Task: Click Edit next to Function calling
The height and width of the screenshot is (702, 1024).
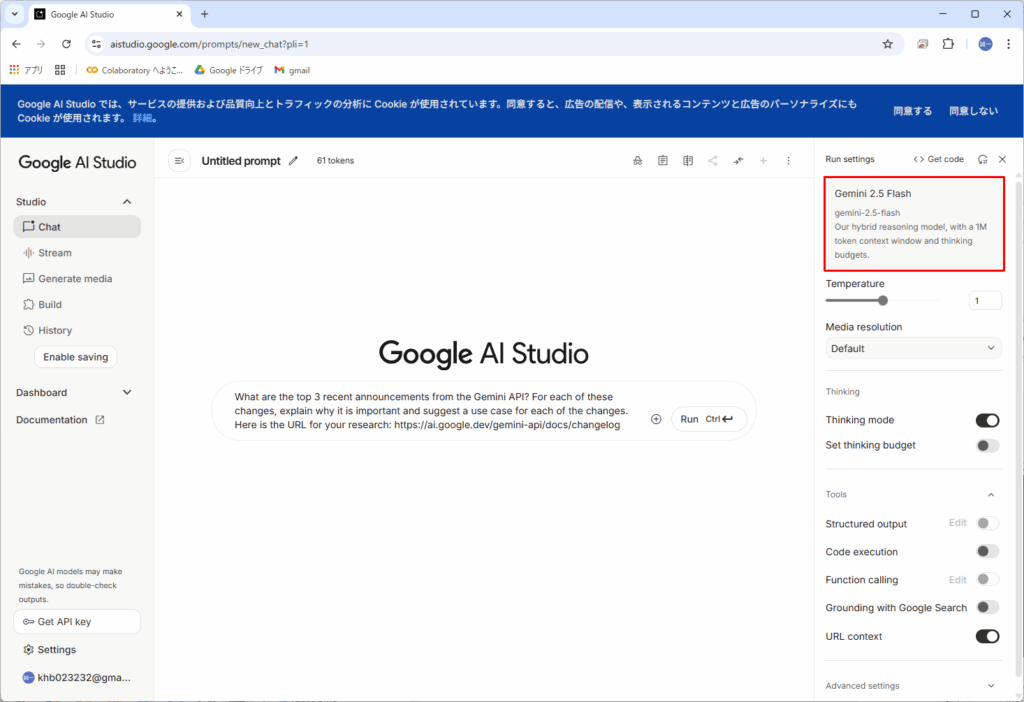Action: [x=957, y=580]
